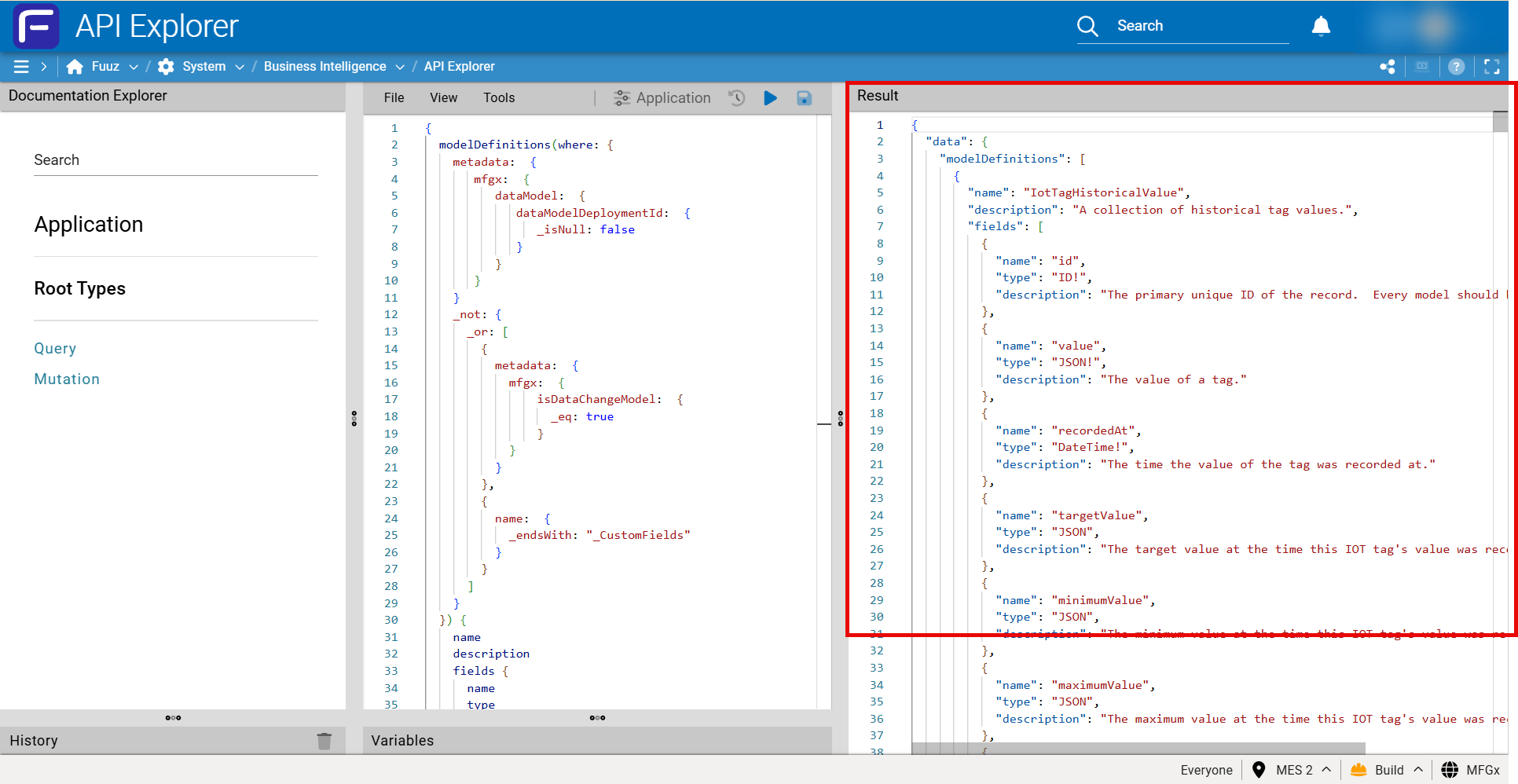This screenshot has width=1518, height=784.
Task: Open query history clock icon in toolbar
Action: (x=736, y=98)
